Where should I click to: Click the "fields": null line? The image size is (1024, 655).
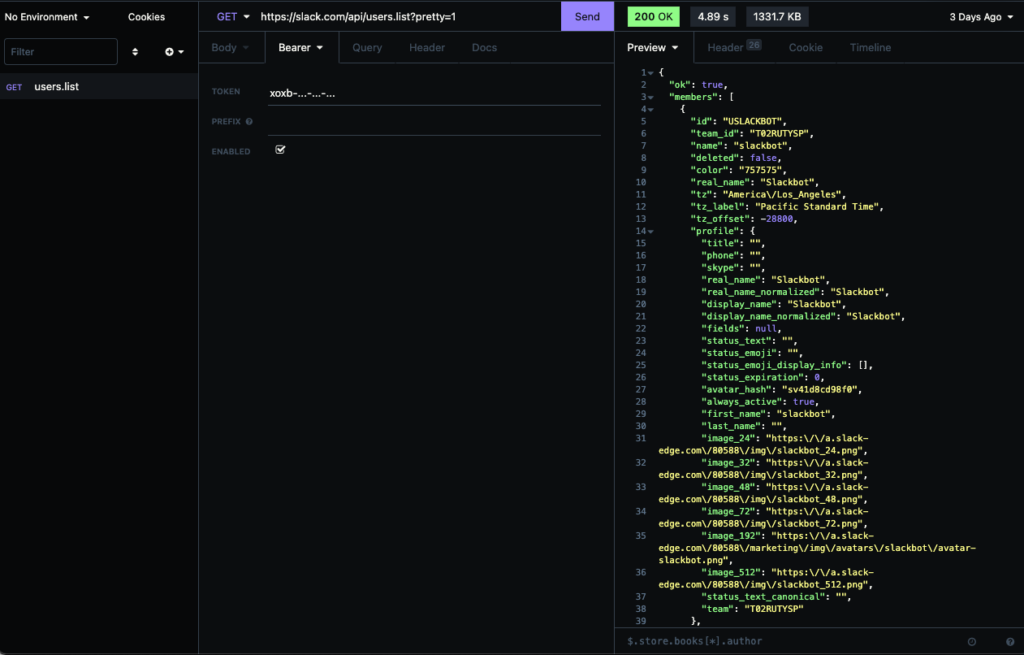pyautogui.click(x=741, y=328)
